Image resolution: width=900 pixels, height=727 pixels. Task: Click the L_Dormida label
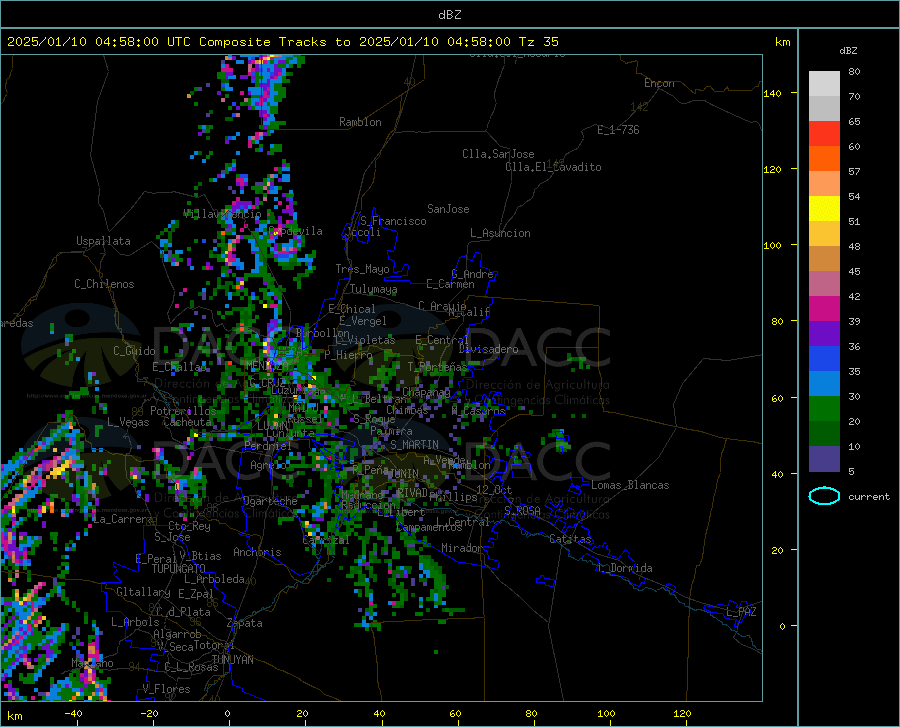[x=625, y=568]
